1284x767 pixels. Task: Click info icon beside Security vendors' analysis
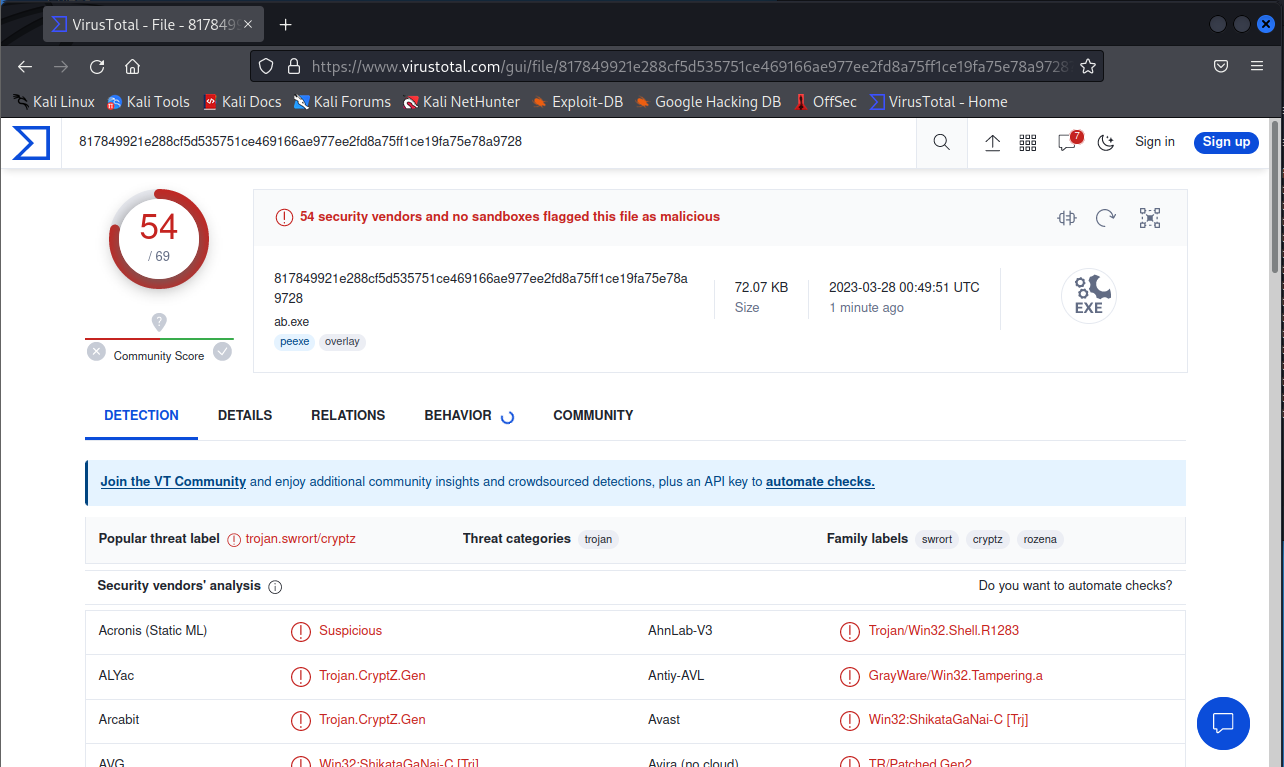(x=275, y=587)
